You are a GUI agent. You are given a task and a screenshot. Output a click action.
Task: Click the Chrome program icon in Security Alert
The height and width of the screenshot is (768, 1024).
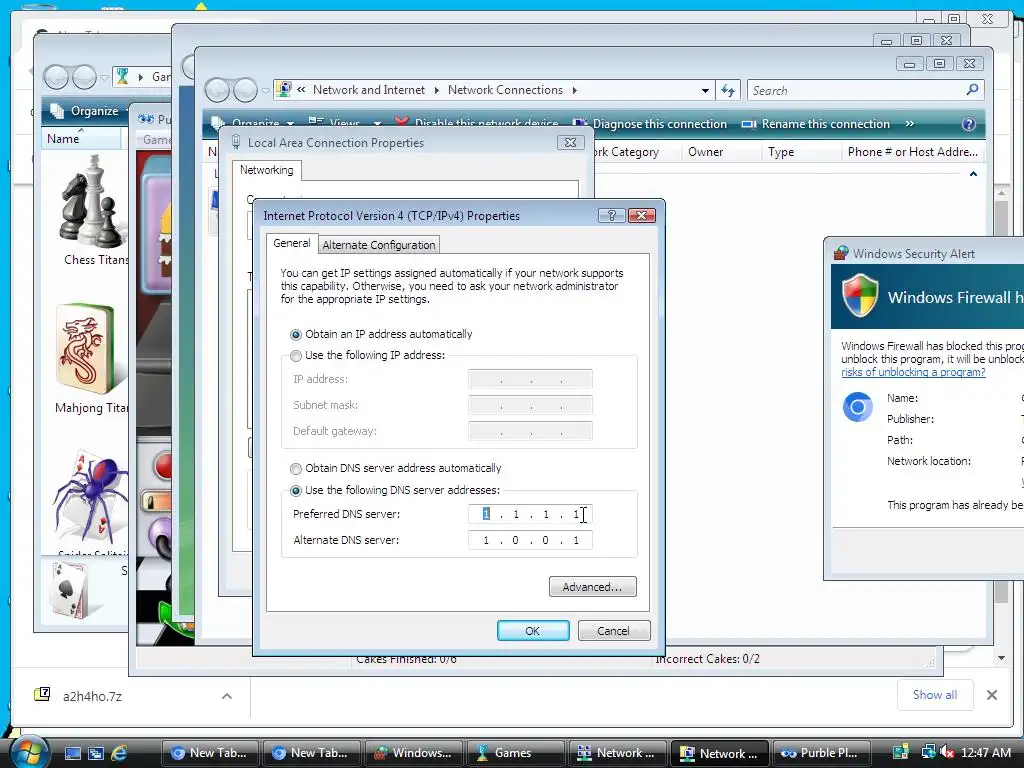pos(857,407)
